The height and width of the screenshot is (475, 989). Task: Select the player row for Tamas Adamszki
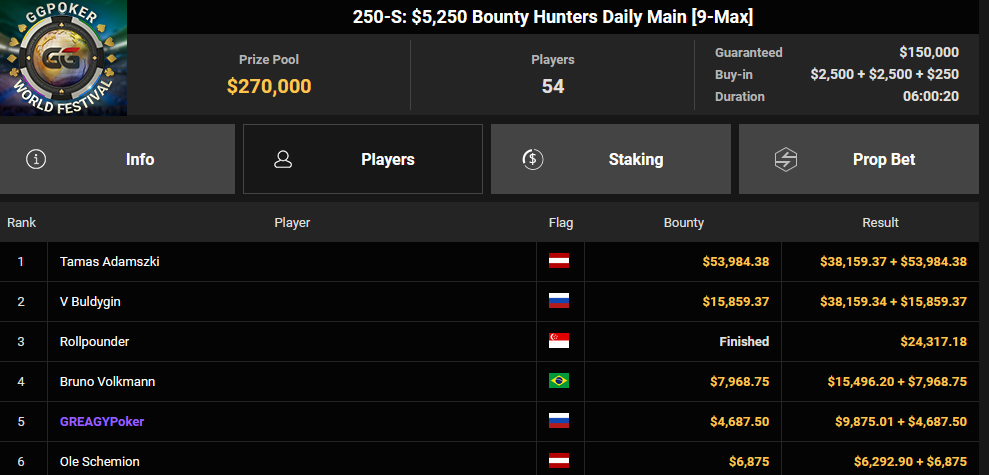click(489, 261)
